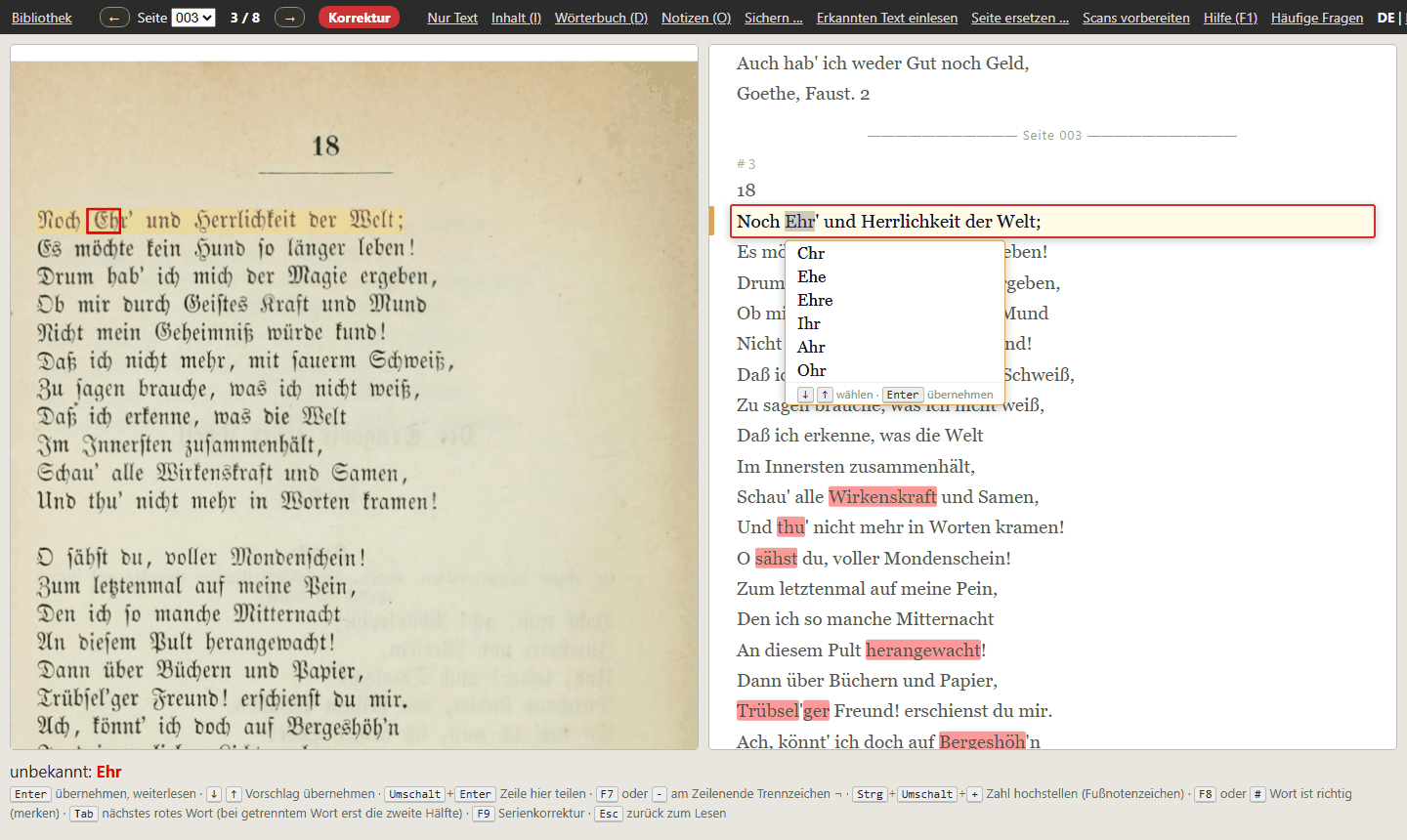
Task: Toggle the red Korrektur mode button
Action: 359,18
